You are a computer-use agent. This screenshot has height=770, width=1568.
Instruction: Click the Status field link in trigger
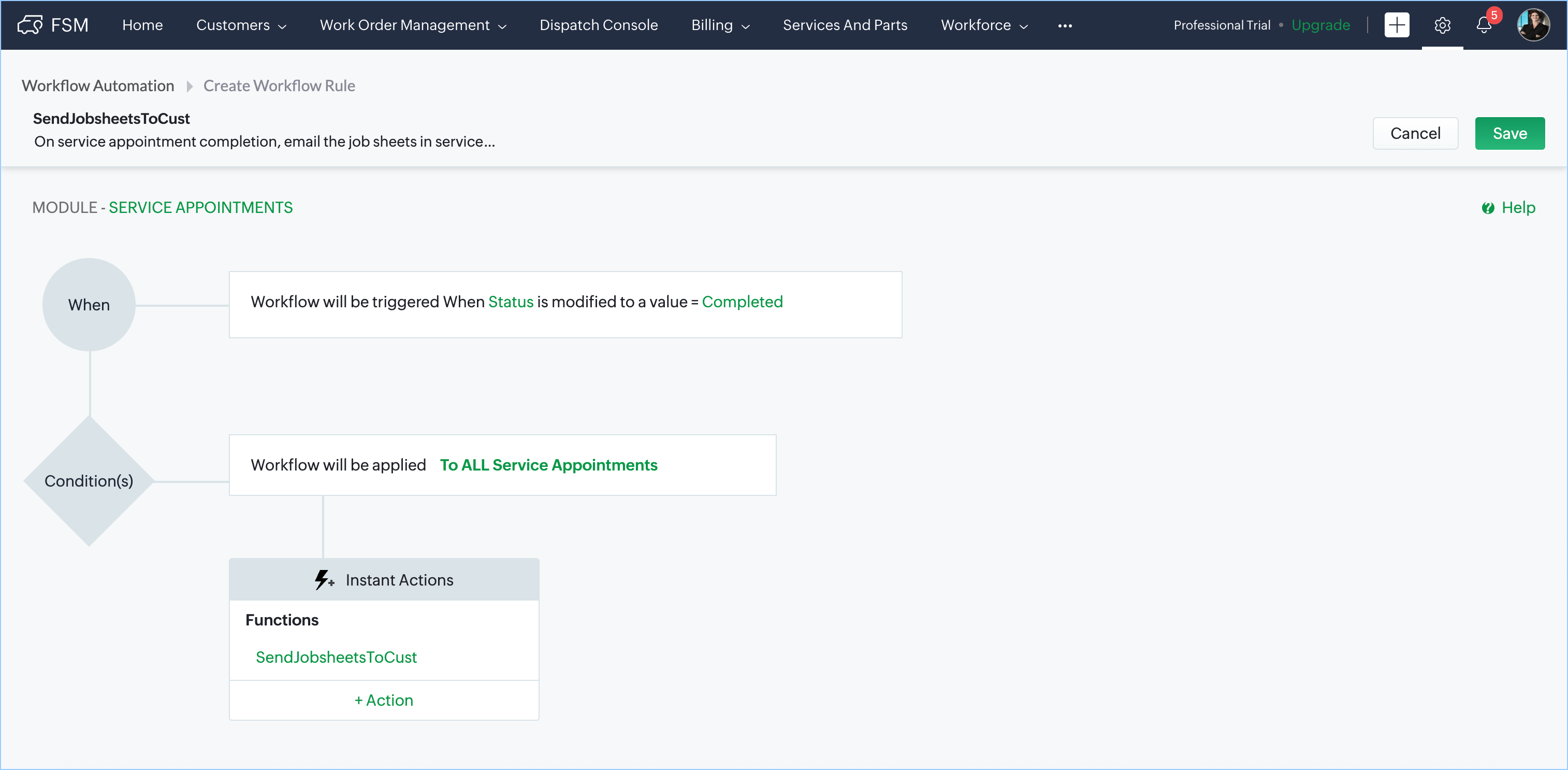point(511,302)
